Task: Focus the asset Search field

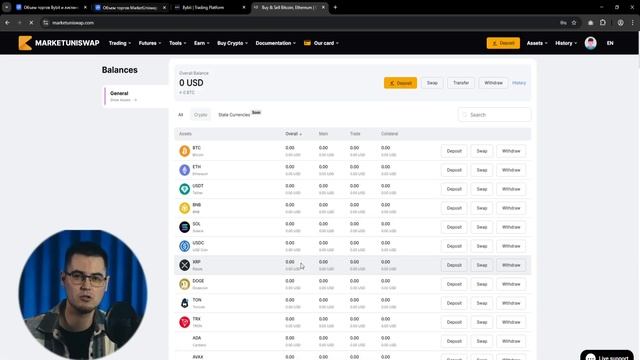Action: [494, 115]
